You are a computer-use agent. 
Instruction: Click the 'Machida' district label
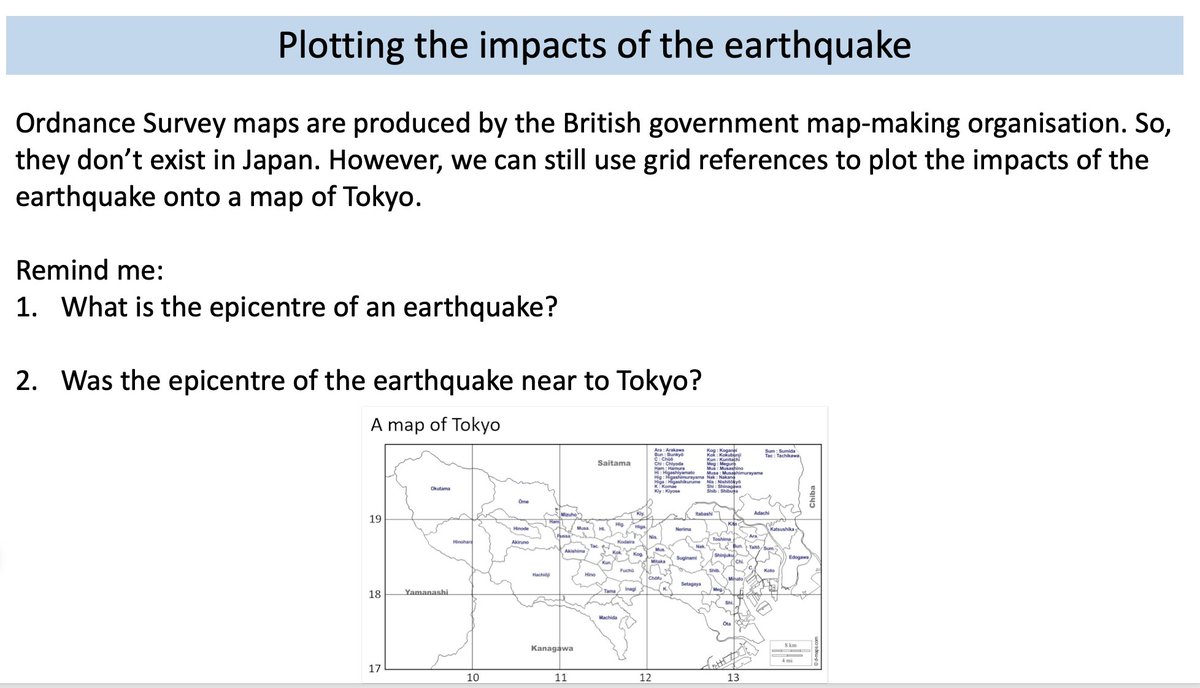[608, 617]
